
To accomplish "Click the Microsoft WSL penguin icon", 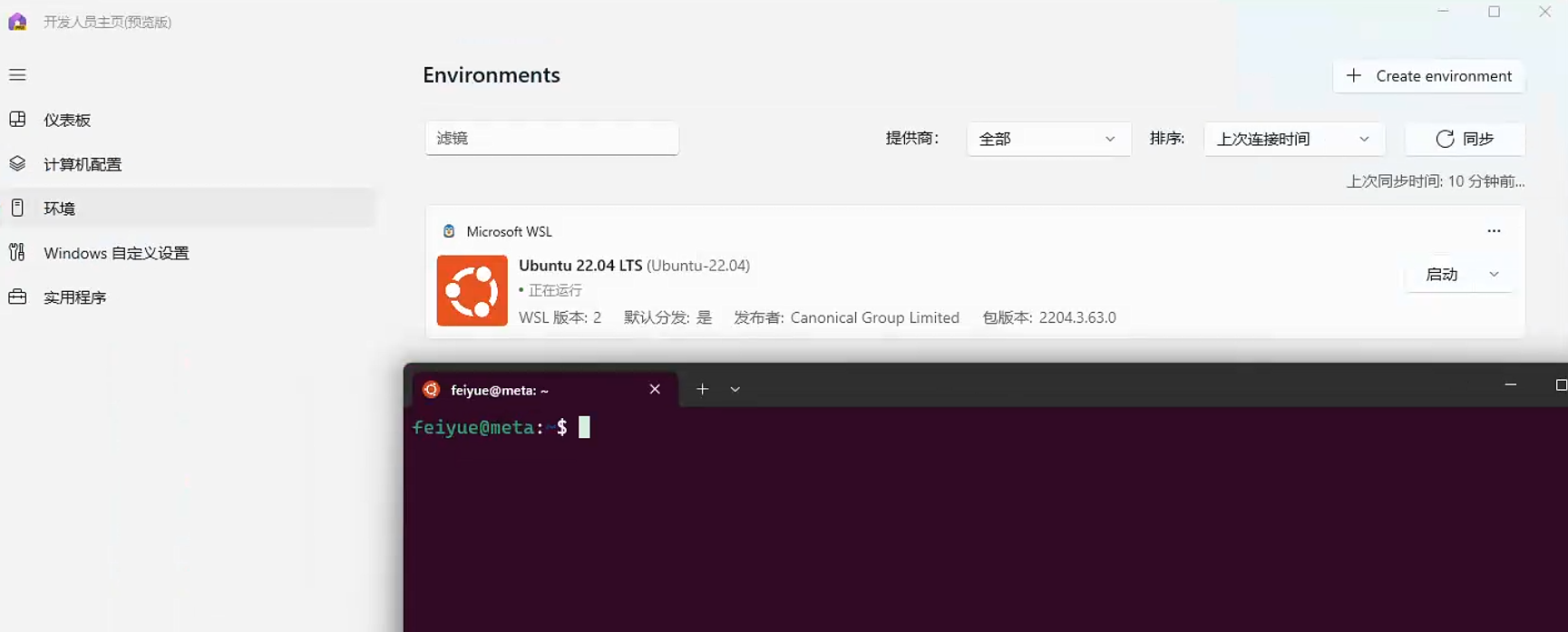I will [x=448, y=231].
